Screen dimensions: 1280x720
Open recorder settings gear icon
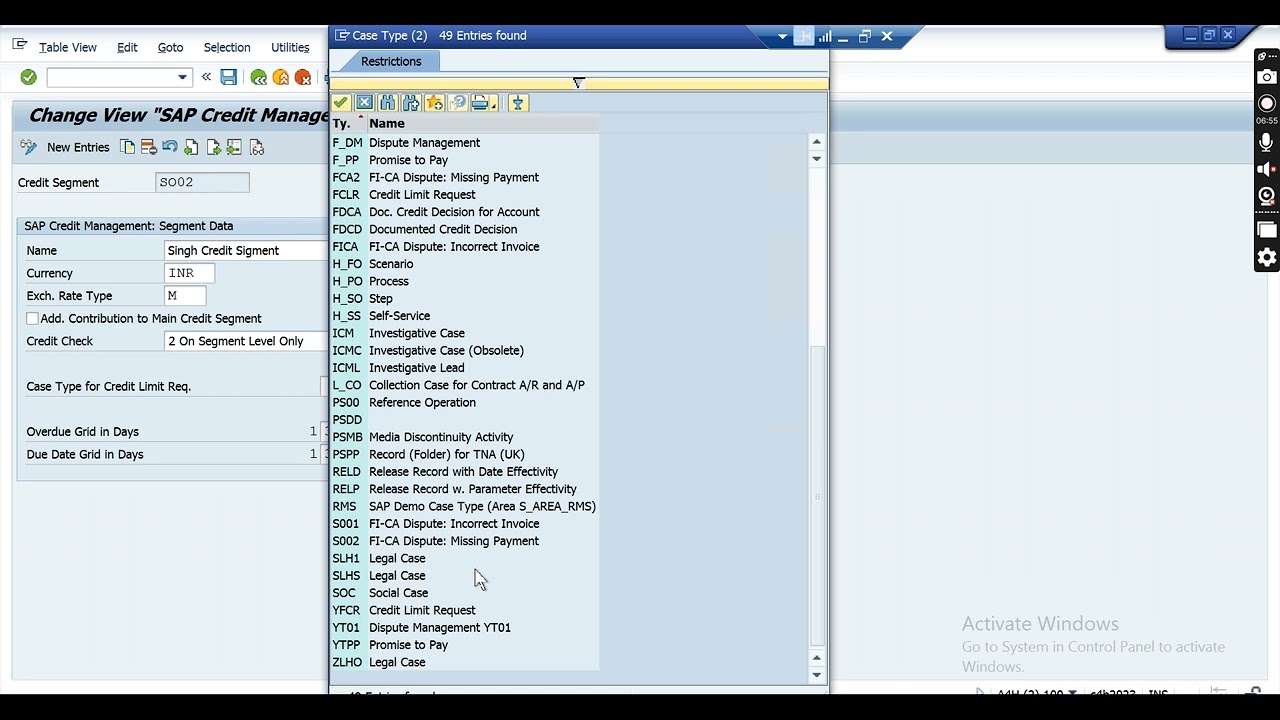coord(1267,258)
